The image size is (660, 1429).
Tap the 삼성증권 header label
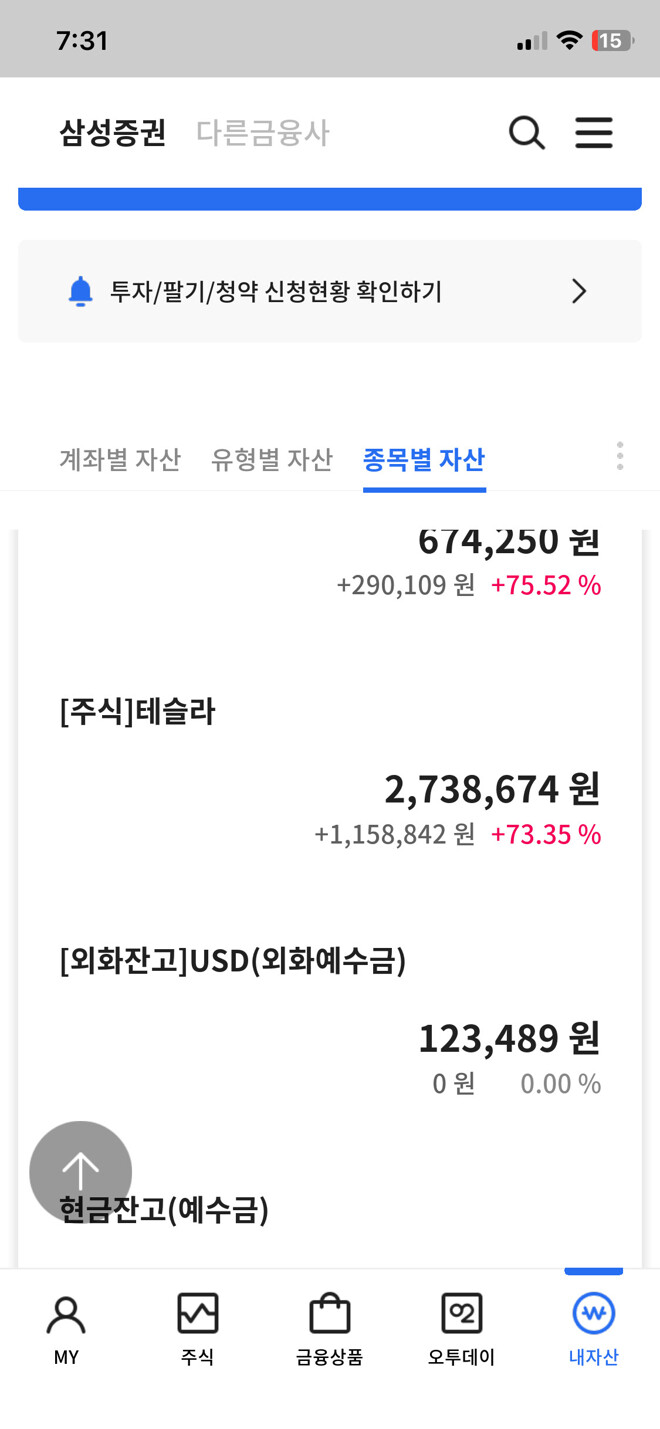[x=110, y=131]
